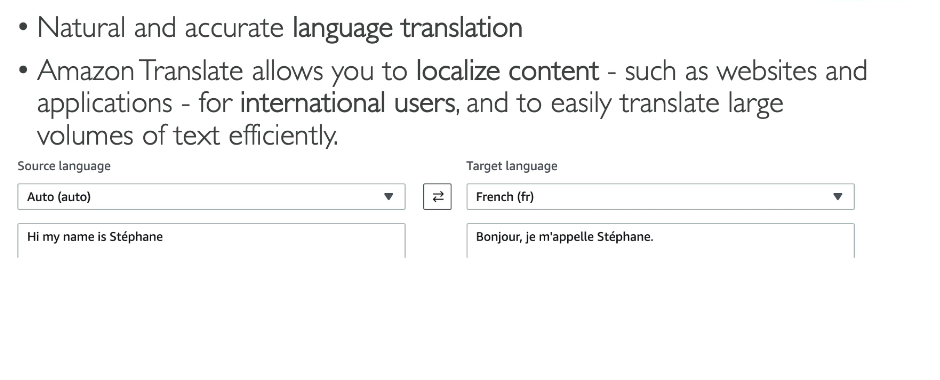Click the 'localize content' bold text

coord(508,71)
